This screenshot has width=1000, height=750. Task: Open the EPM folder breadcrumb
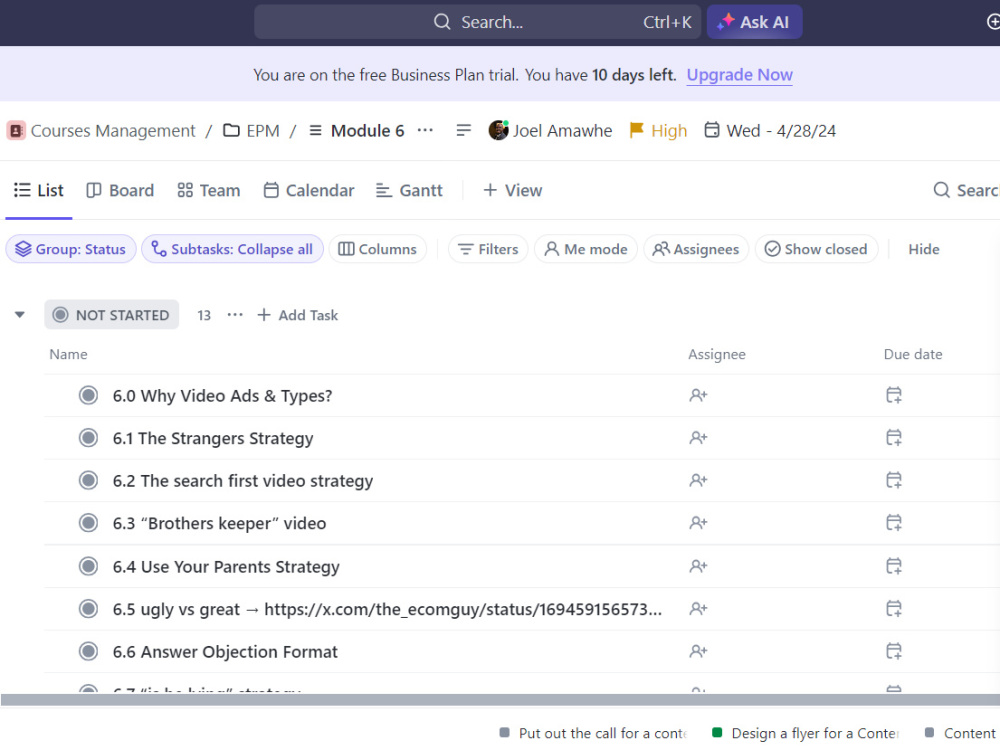point(251,131)
